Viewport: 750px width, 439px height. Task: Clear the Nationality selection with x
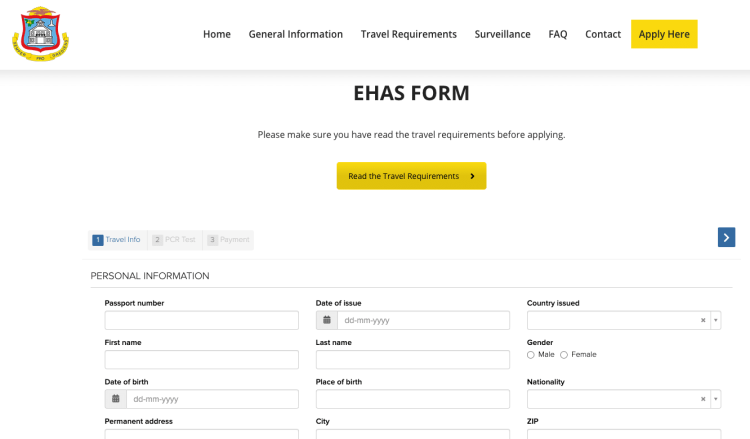tap(703, 399)
